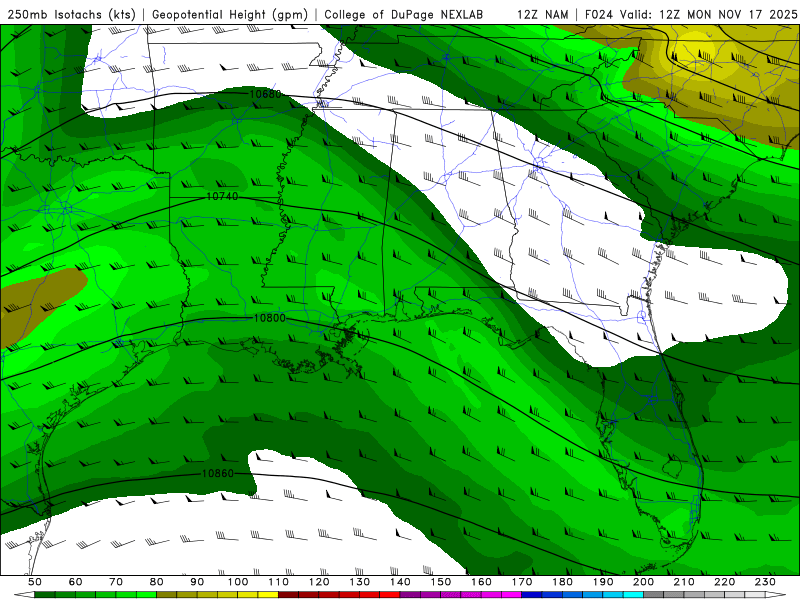The height and width of the screenshot is (600, 800).
Task: Click the bright cyan swatch ending at 200
Action: [x=633, y=595]
